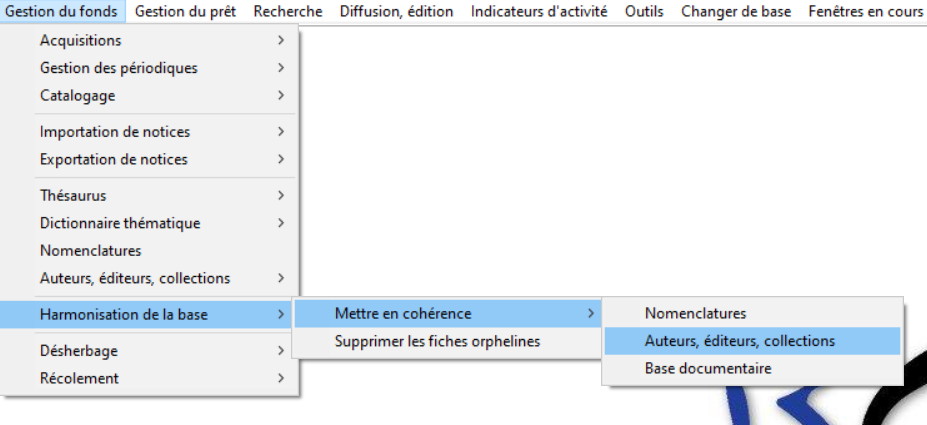Expand the Thésaurus submenu arrow
927x425 pixels.
click(x=281, y=195)
